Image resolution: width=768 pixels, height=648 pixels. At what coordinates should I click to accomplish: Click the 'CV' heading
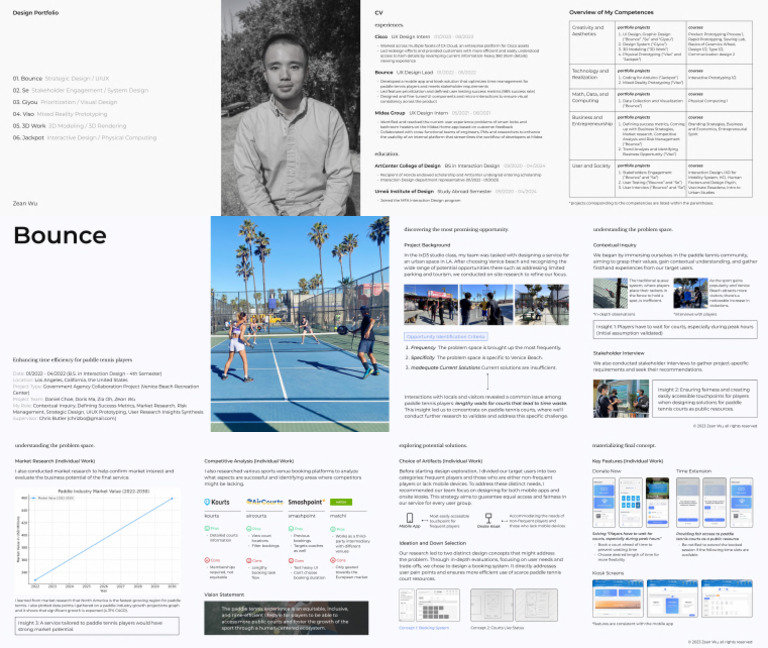point(379,13)
